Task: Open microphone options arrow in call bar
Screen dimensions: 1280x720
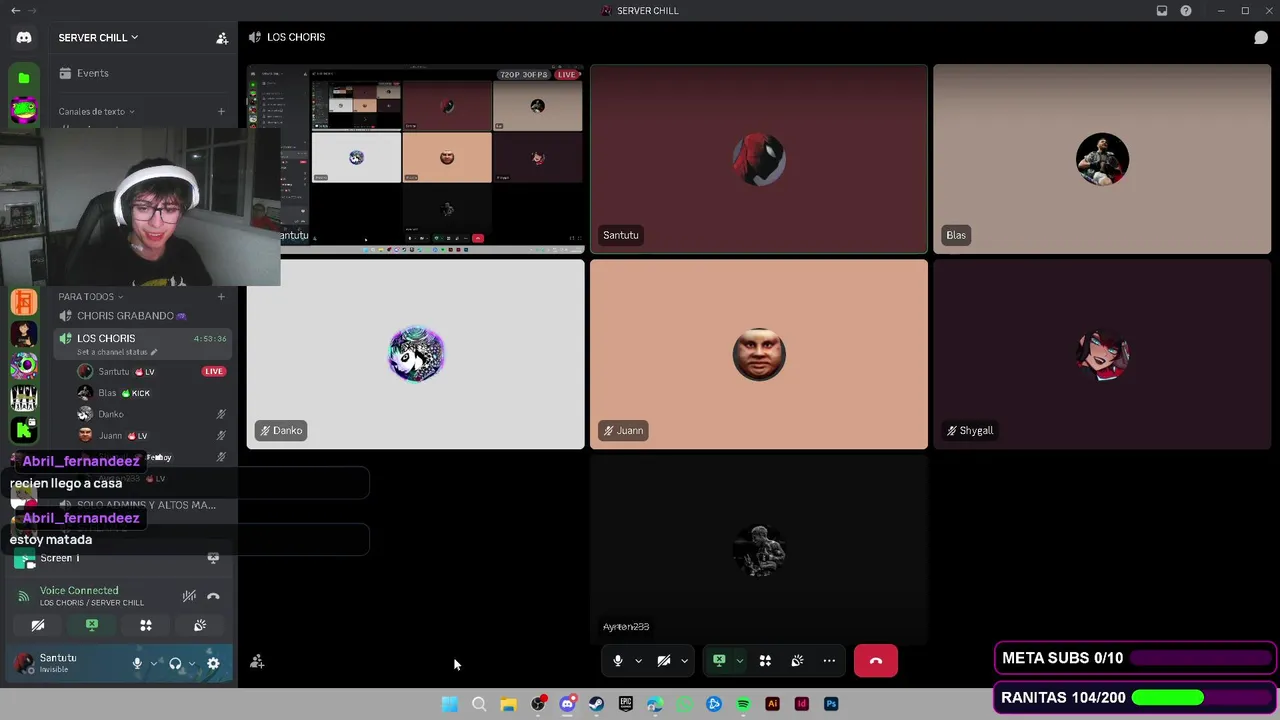Action: pos(638,661)
